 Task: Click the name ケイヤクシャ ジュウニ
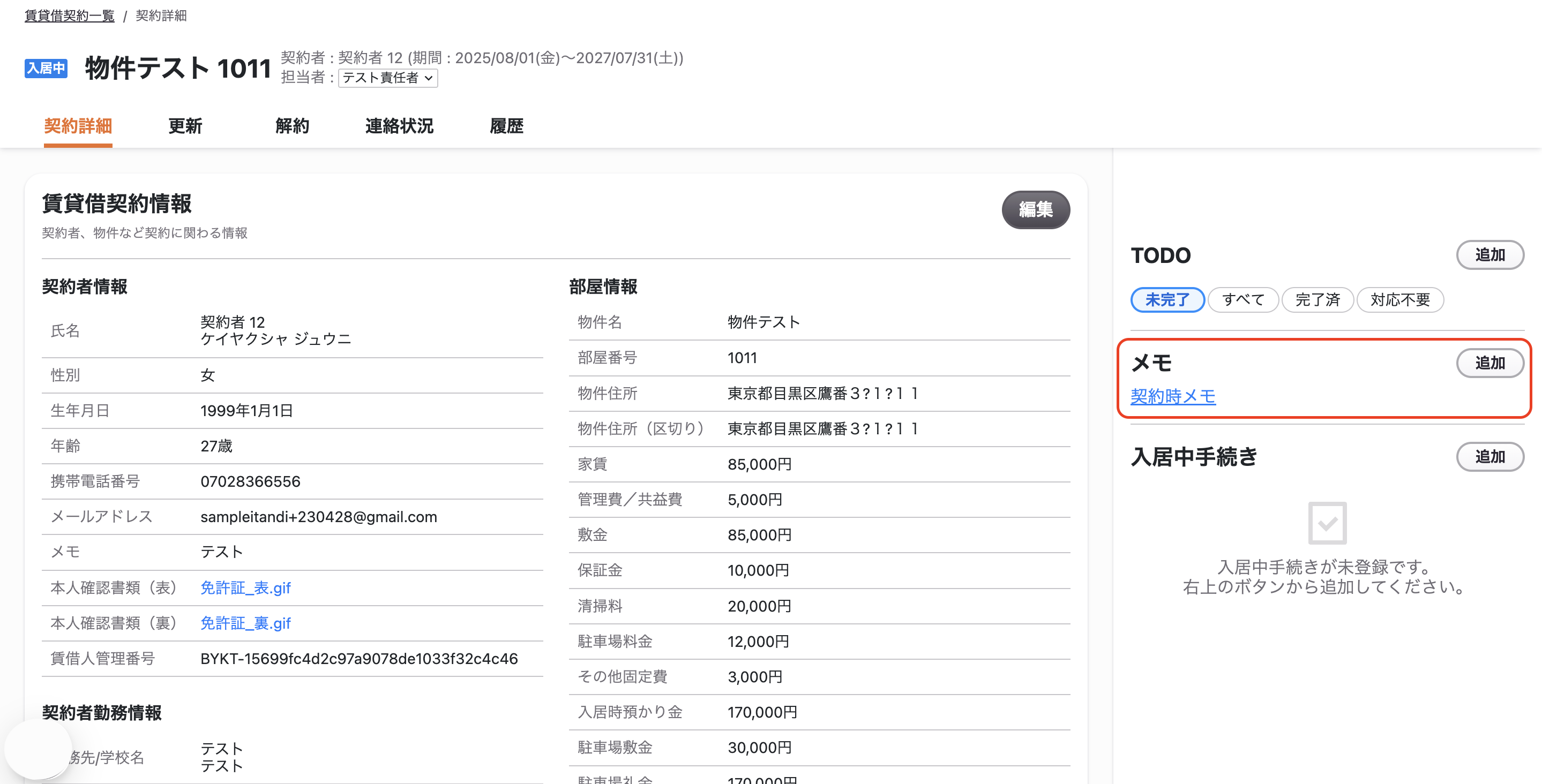coord(275,340)
